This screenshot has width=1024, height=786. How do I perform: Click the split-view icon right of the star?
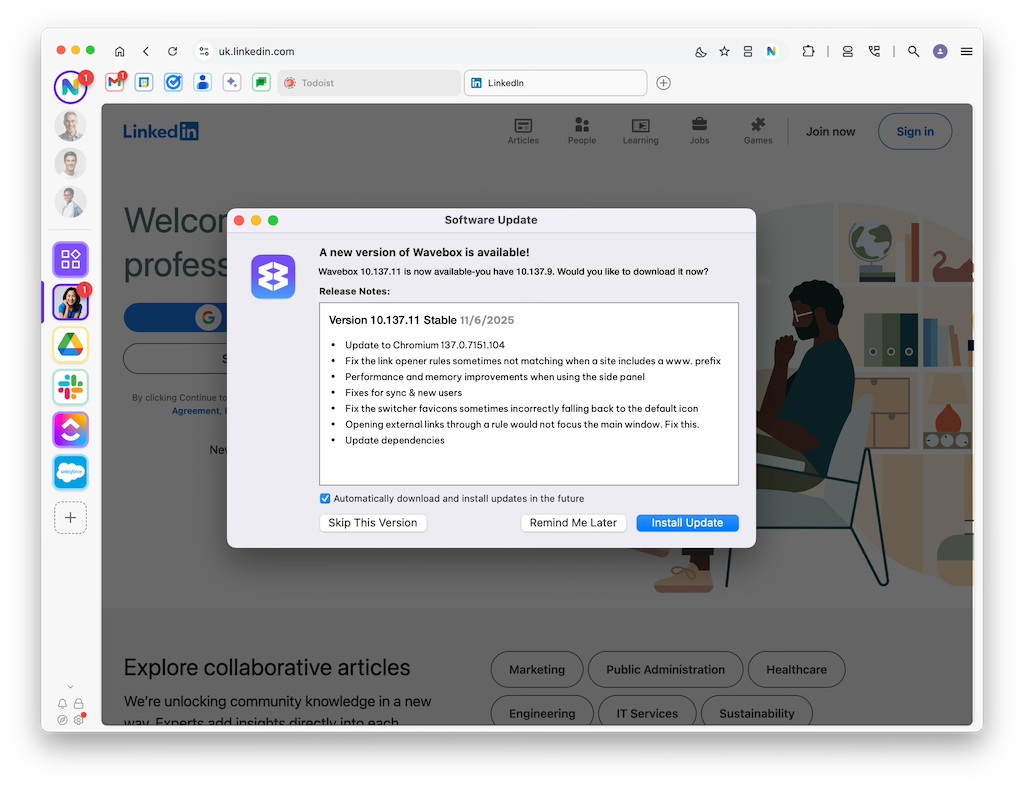point(748,52)
